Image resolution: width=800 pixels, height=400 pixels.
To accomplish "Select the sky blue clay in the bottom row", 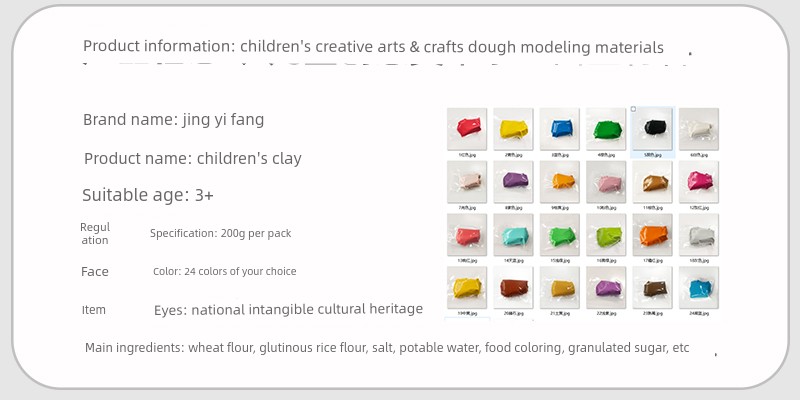I will point(699,288).
